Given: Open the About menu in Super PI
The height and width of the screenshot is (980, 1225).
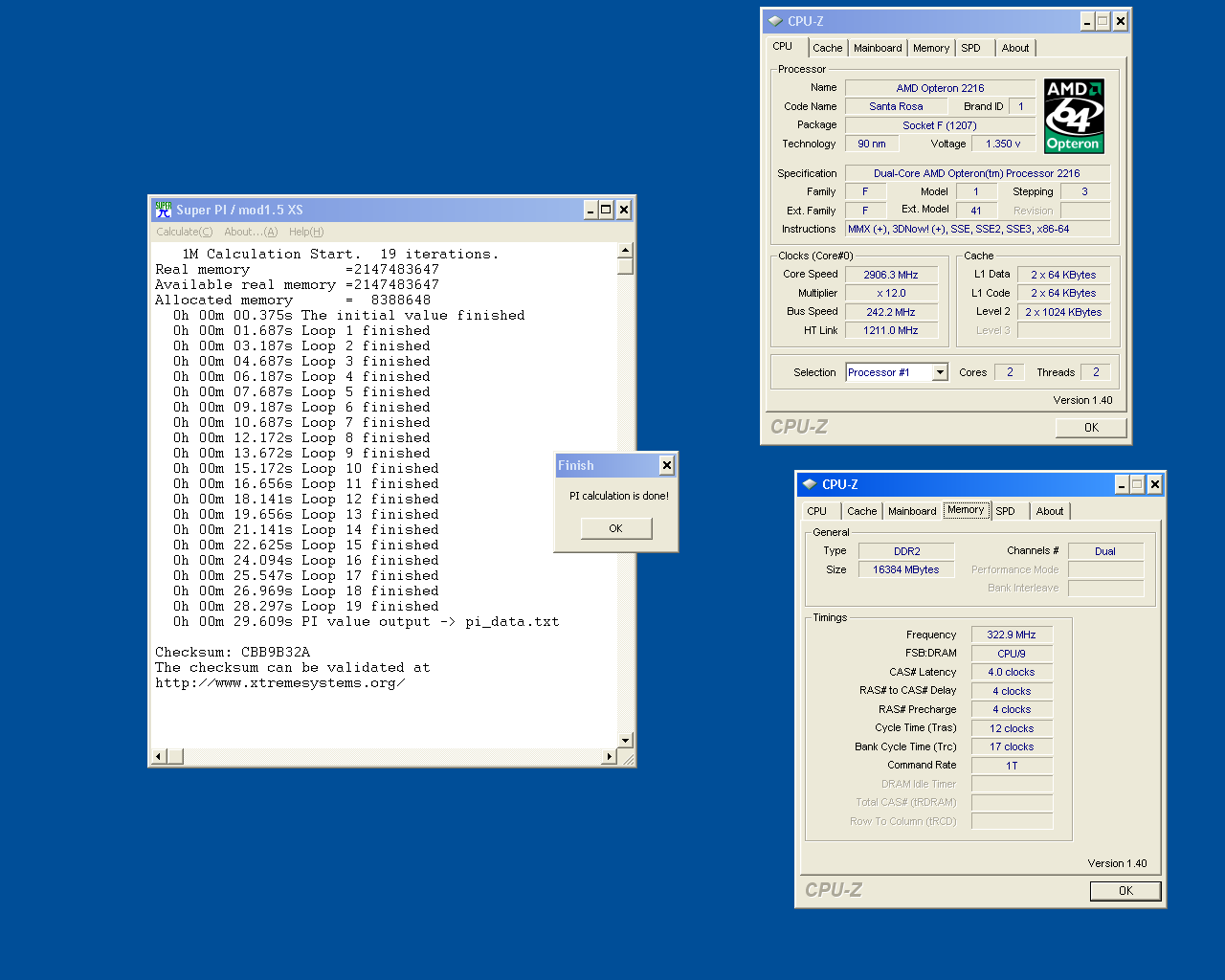Looking at the screenshot, I should (251, 232).
